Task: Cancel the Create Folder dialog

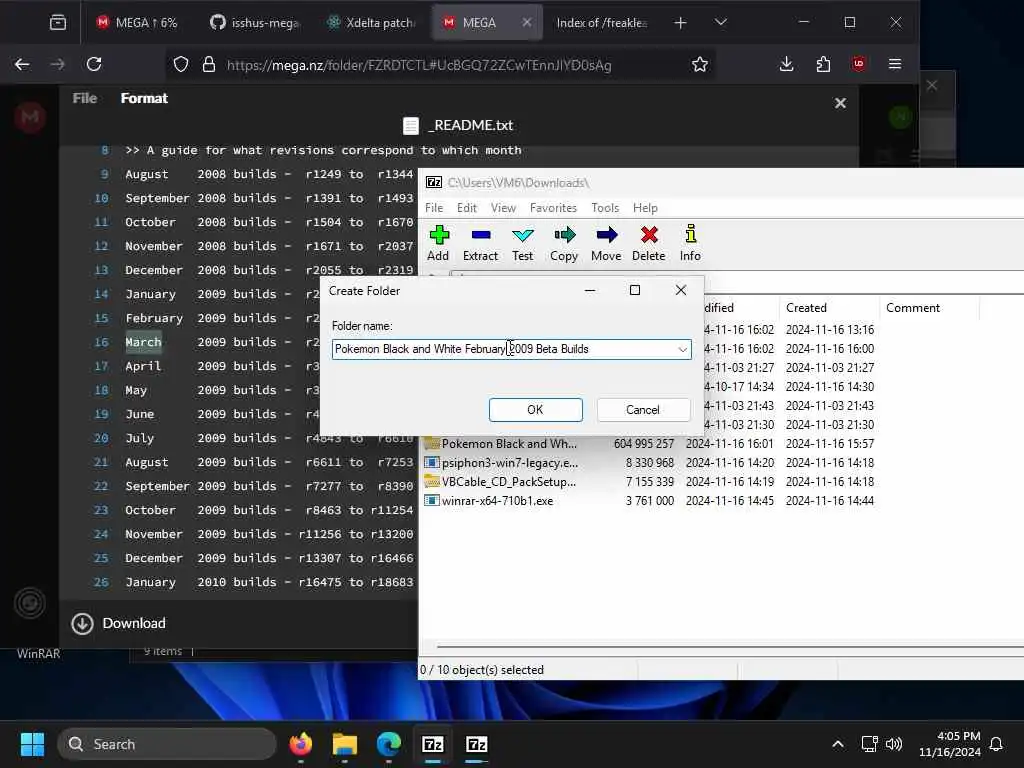Action: [x=643, y=409]
